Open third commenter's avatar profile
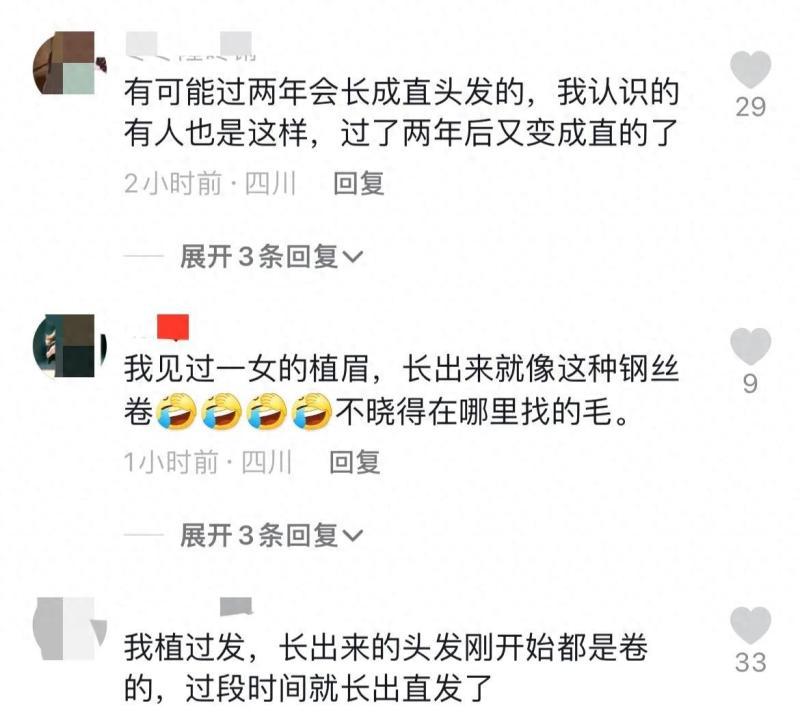This screenshot has width=800, height=719. [x=69, y=629]
